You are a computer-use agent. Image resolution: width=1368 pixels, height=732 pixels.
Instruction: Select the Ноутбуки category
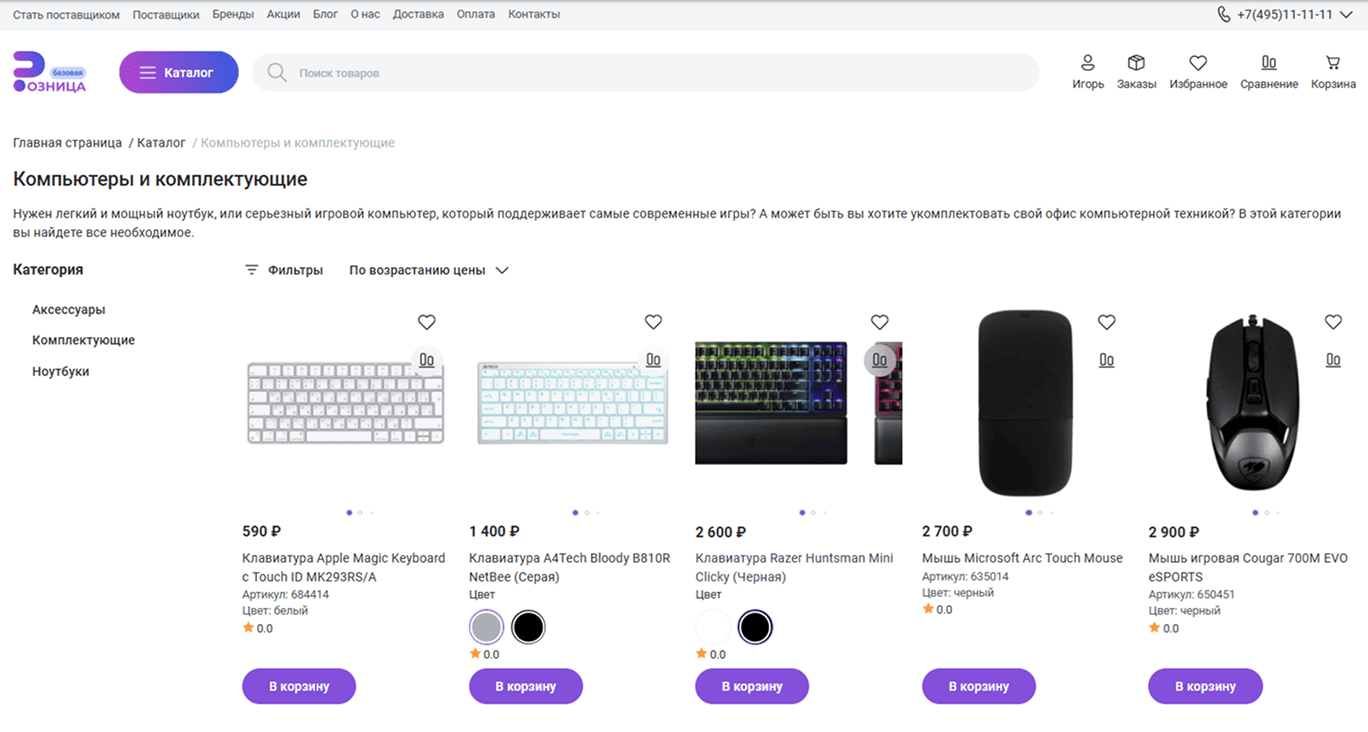[61, 371]
